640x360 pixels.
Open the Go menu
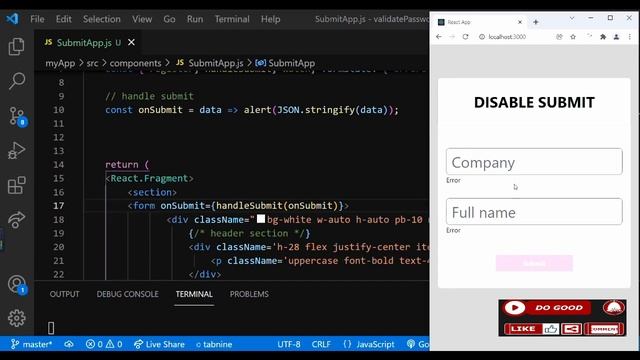tap(169, 19)
